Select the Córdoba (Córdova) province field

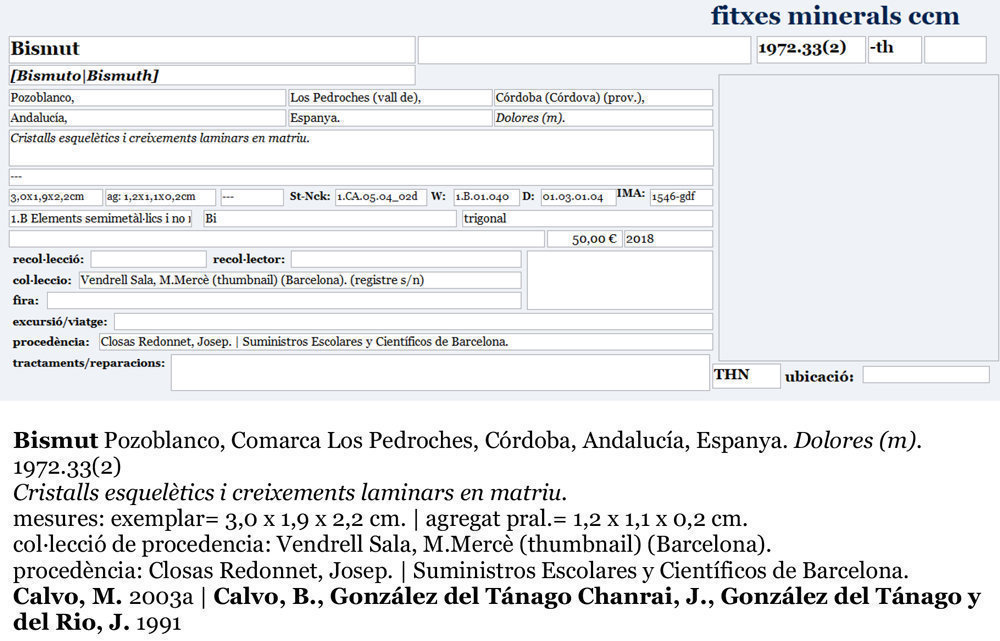coord(603,98)
